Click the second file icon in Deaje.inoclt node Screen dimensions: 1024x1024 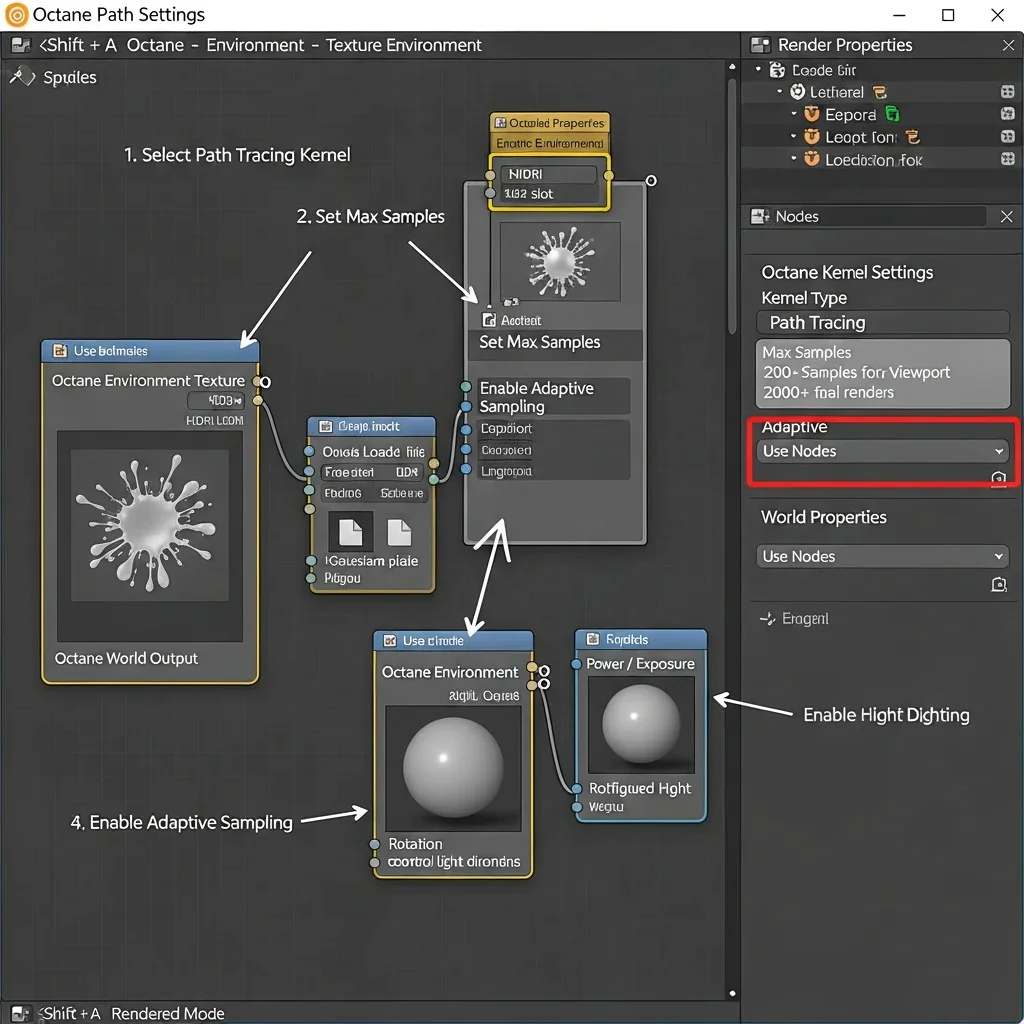tap(399, 532)
